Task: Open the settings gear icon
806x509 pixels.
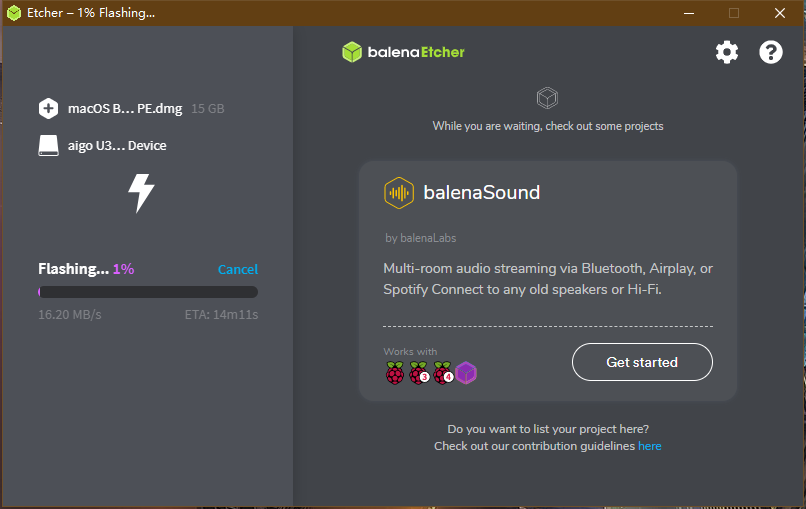Action: click(x=727, y=52)
